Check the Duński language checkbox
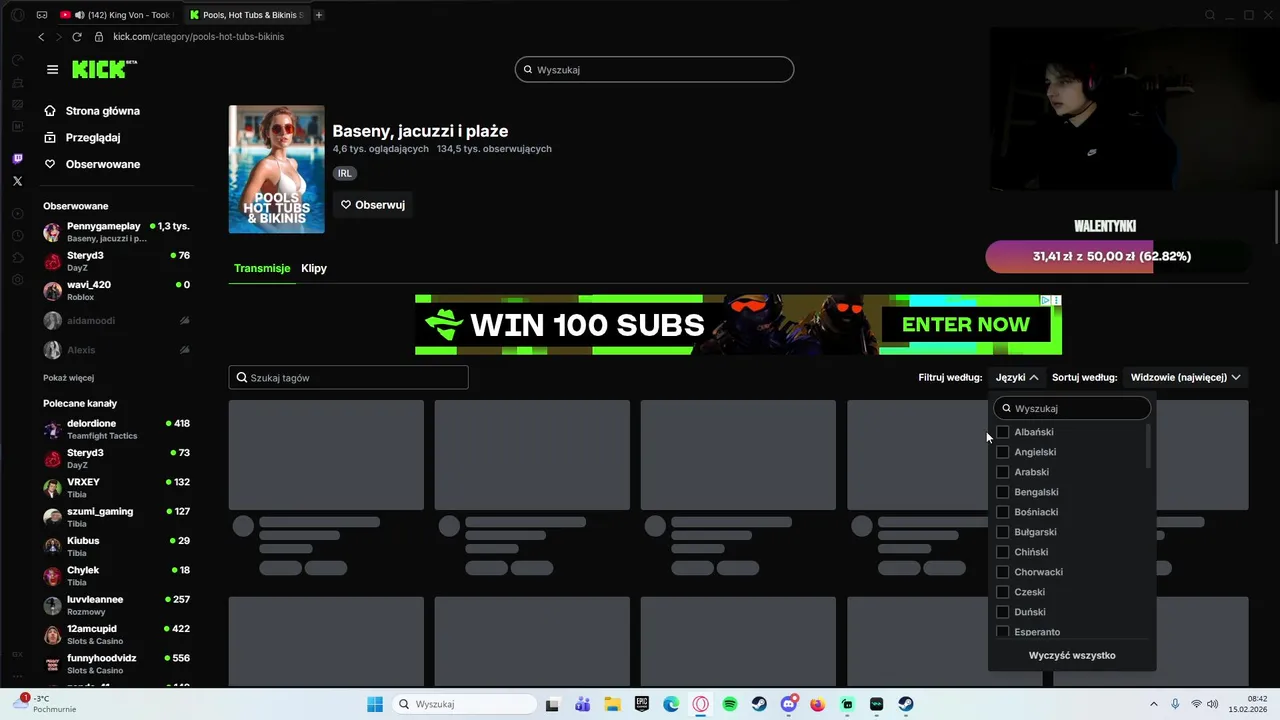 1003,612
